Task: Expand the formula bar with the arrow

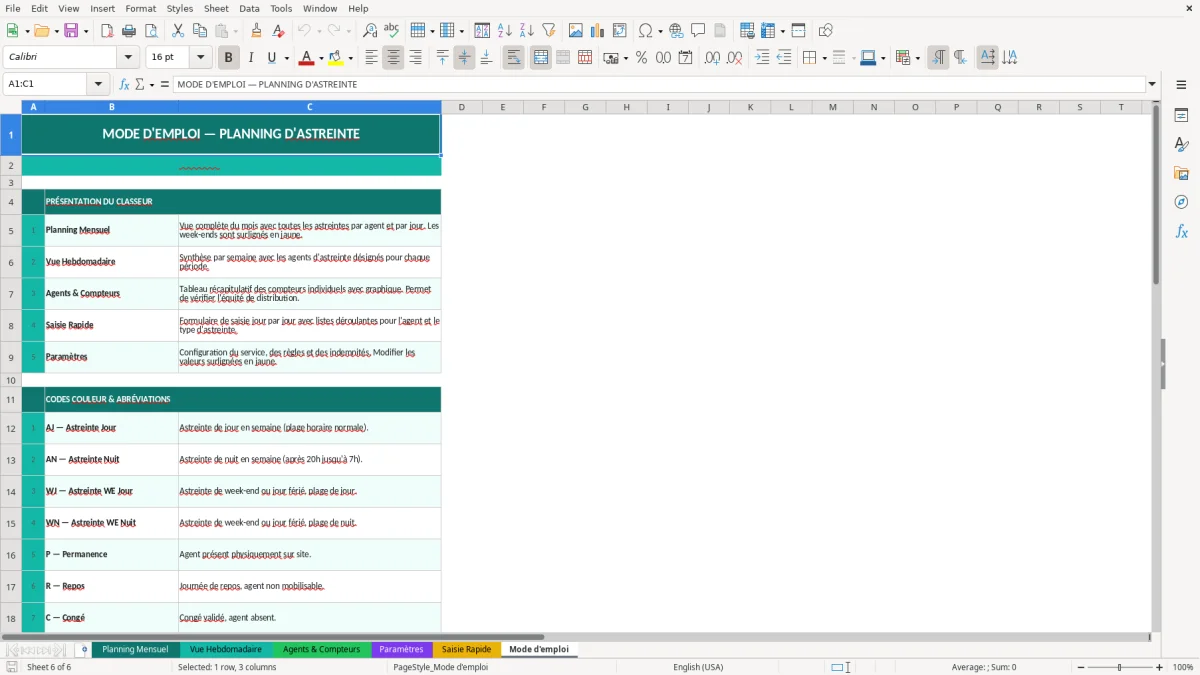Action: click(x=1152, y=84)
